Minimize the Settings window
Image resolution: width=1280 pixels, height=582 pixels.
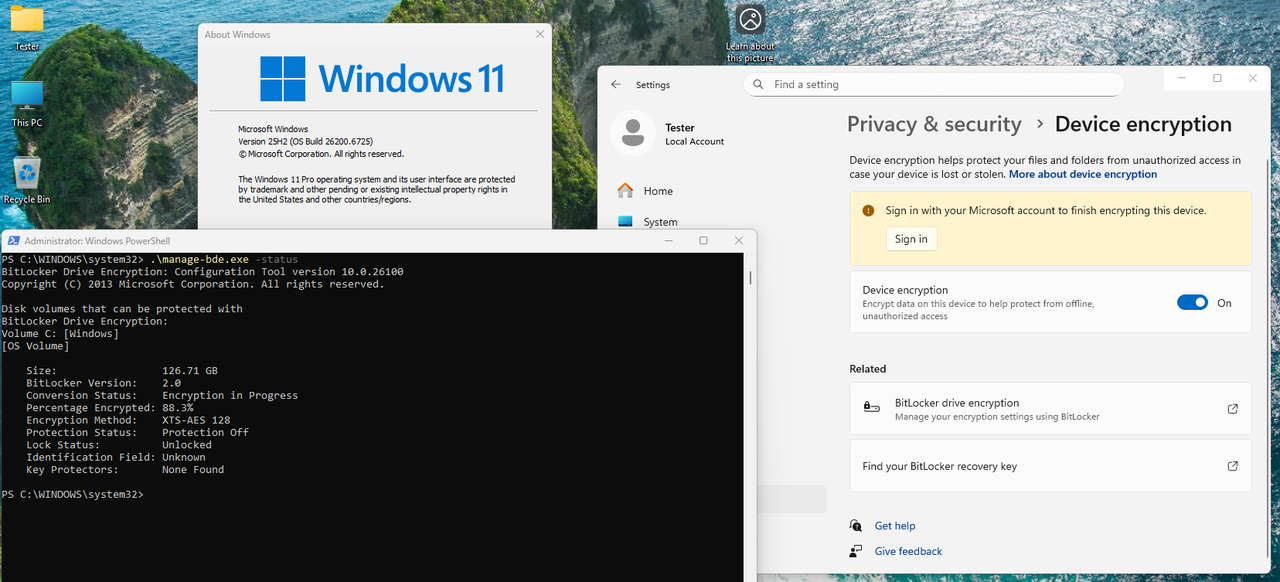pos(1181,78)
